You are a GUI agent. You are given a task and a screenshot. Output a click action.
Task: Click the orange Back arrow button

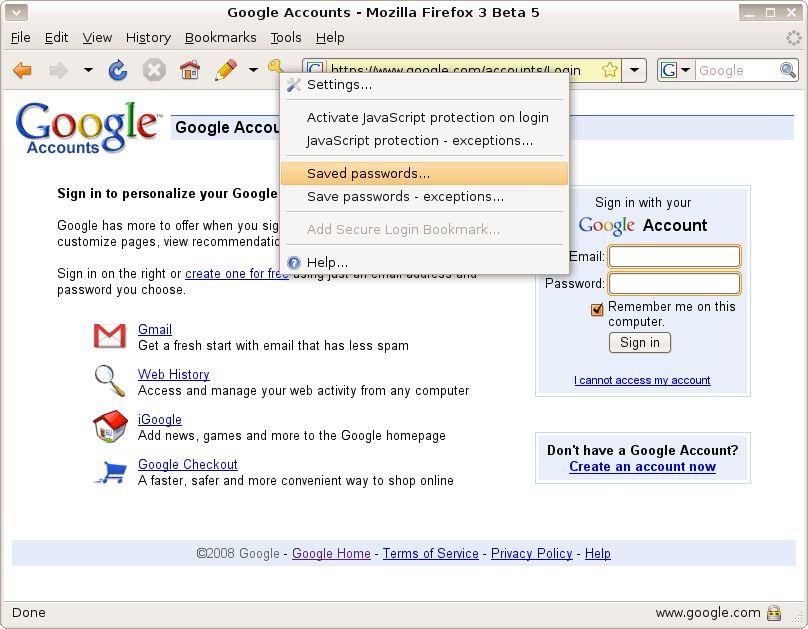(x=22, y=70)
